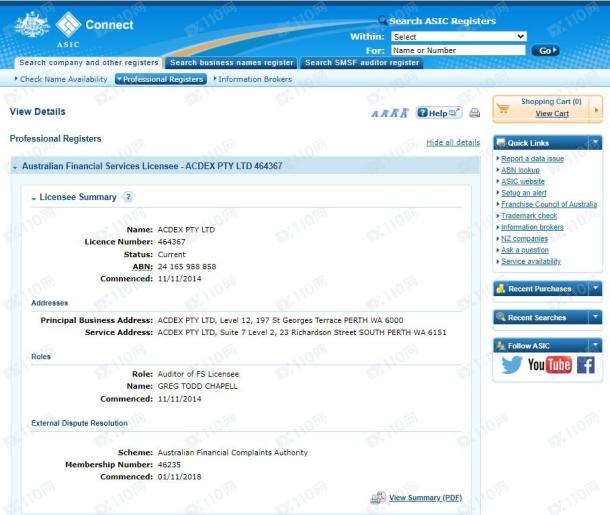Viewport: 610px width, 515px height.
Task: Click Setup an alert link
Action: point(524,193)
